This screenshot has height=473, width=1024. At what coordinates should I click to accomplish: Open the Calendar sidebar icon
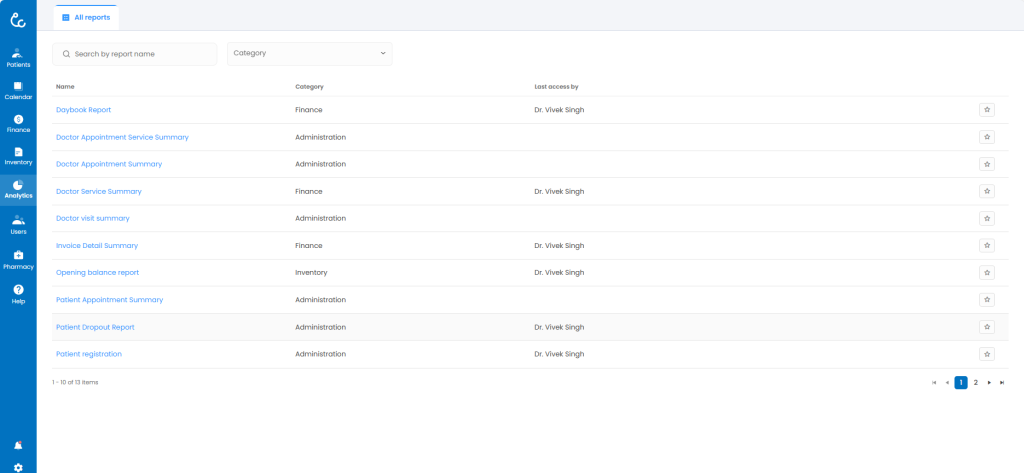click(x=18, y=89)
